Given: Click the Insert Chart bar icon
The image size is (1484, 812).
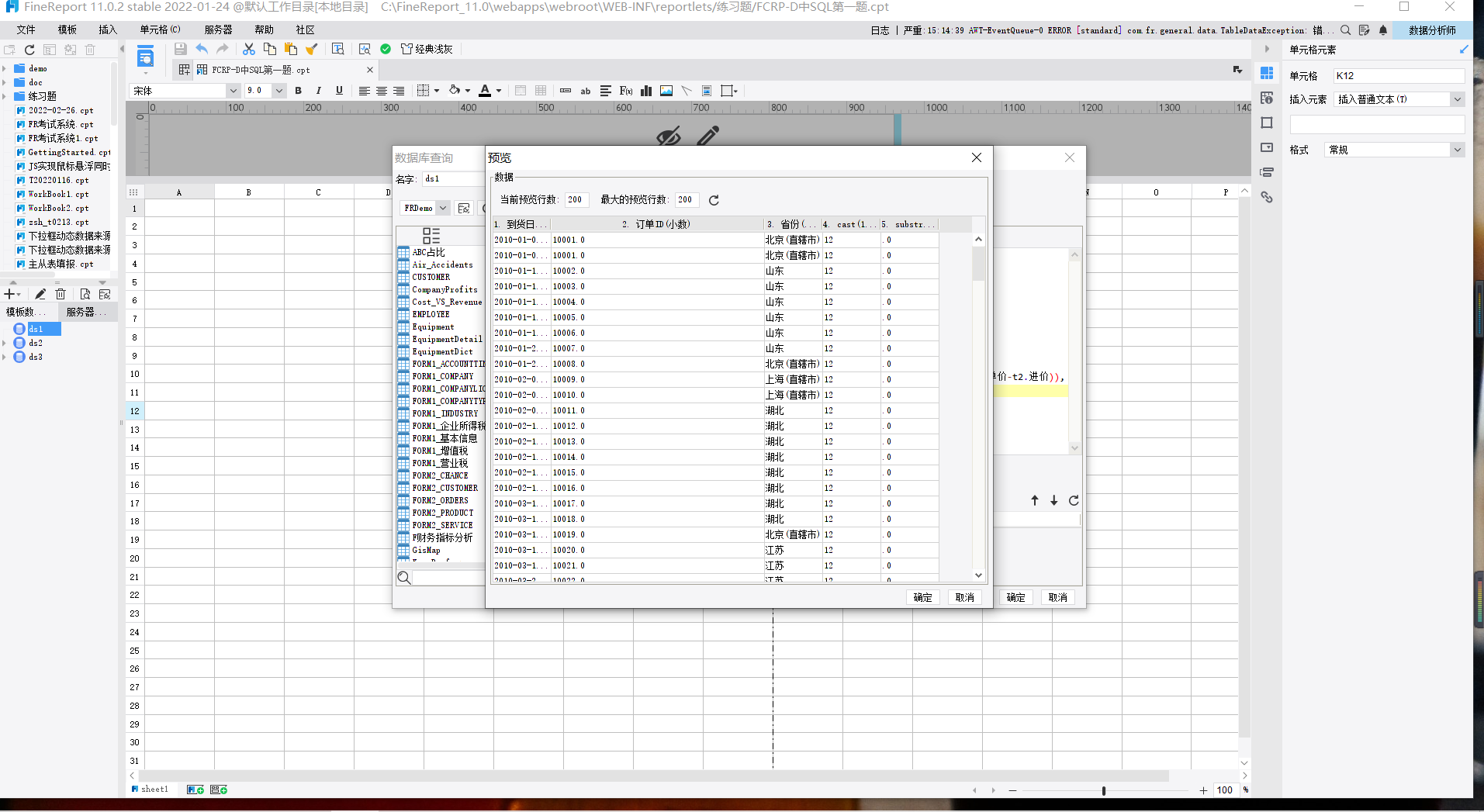Looking at the screenshot, I should click(x=646, y=91).
